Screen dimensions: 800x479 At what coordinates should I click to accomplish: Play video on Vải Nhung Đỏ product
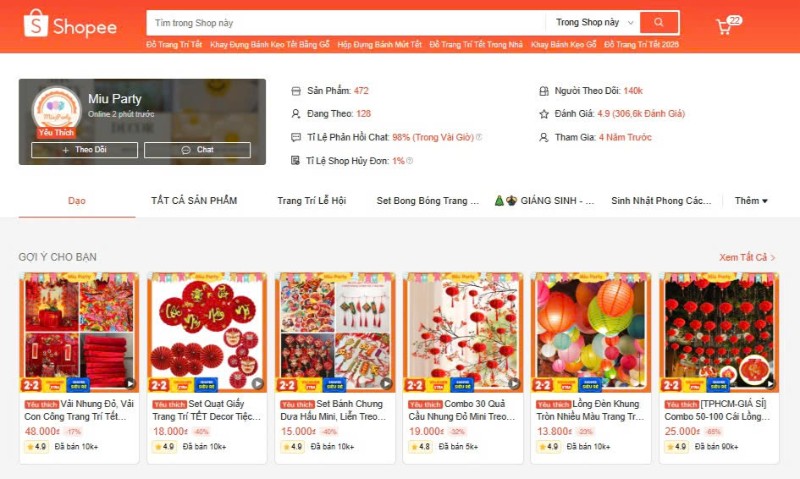tap(130, 384)
